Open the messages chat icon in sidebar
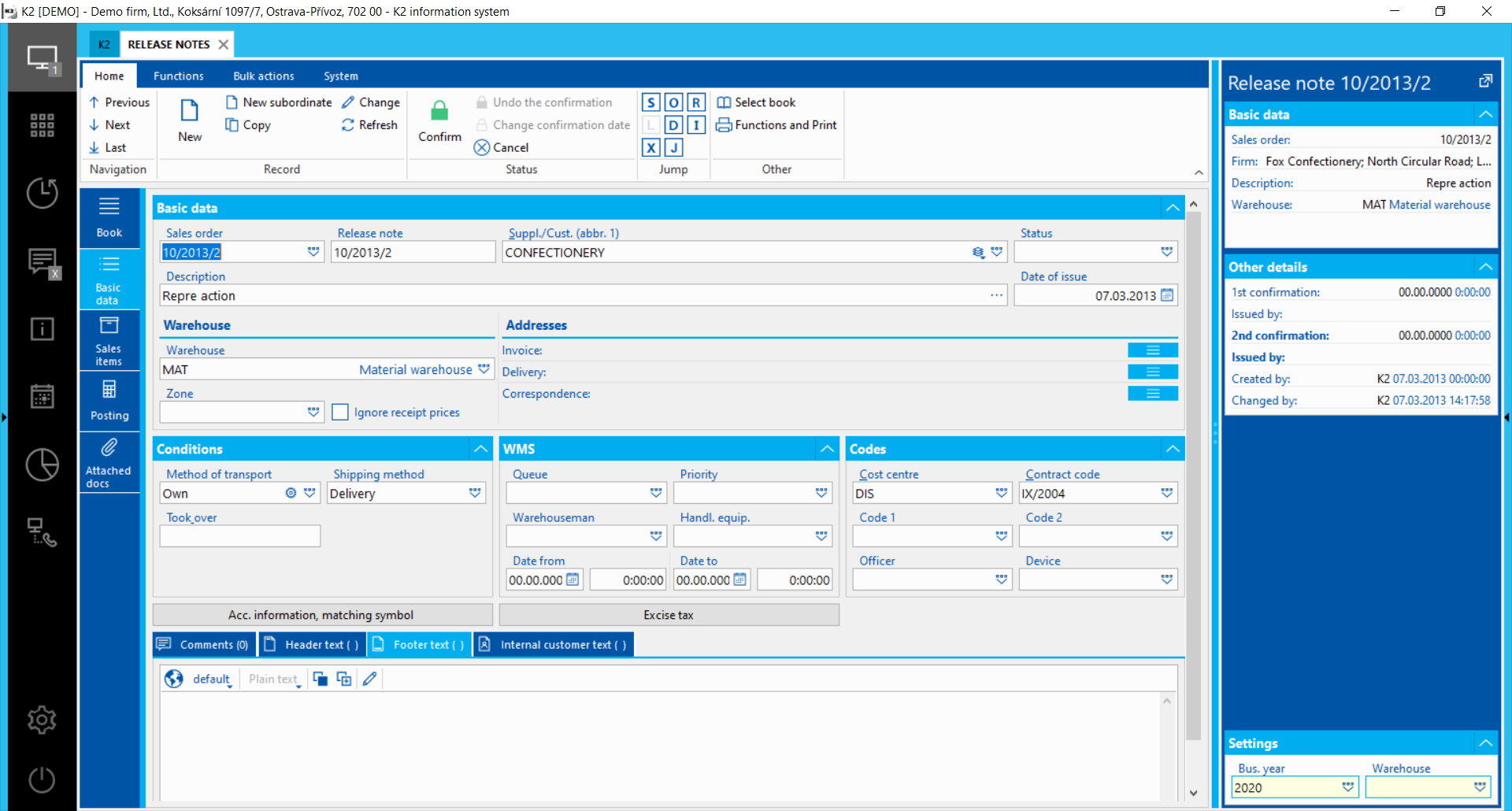1512x811 pixels. 43,262
